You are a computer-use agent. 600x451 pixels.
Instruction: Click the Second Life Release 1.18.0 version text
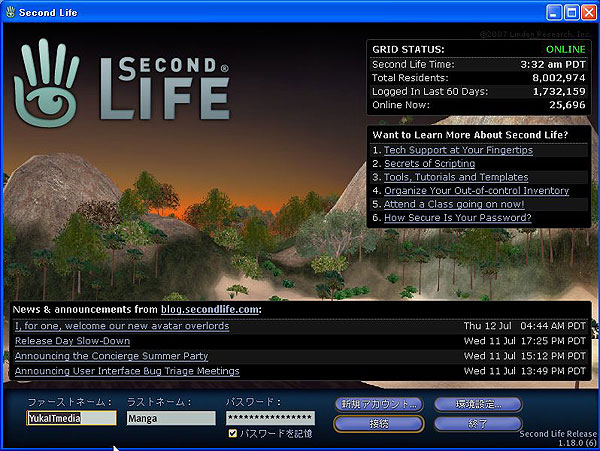tap(558, 438)
